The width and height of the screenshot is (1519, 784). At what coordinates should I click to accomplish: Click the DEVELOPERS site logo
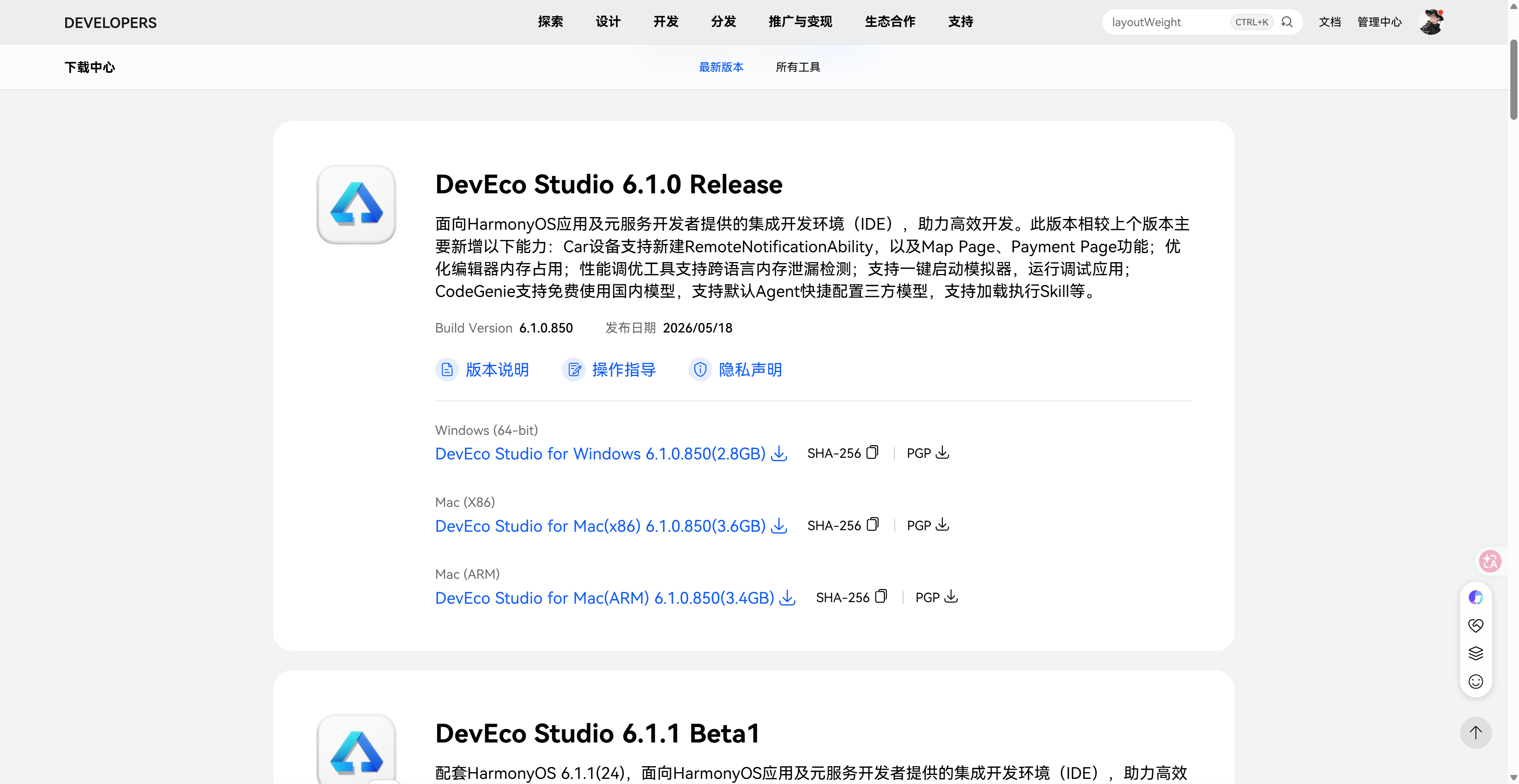coord(110,23)
